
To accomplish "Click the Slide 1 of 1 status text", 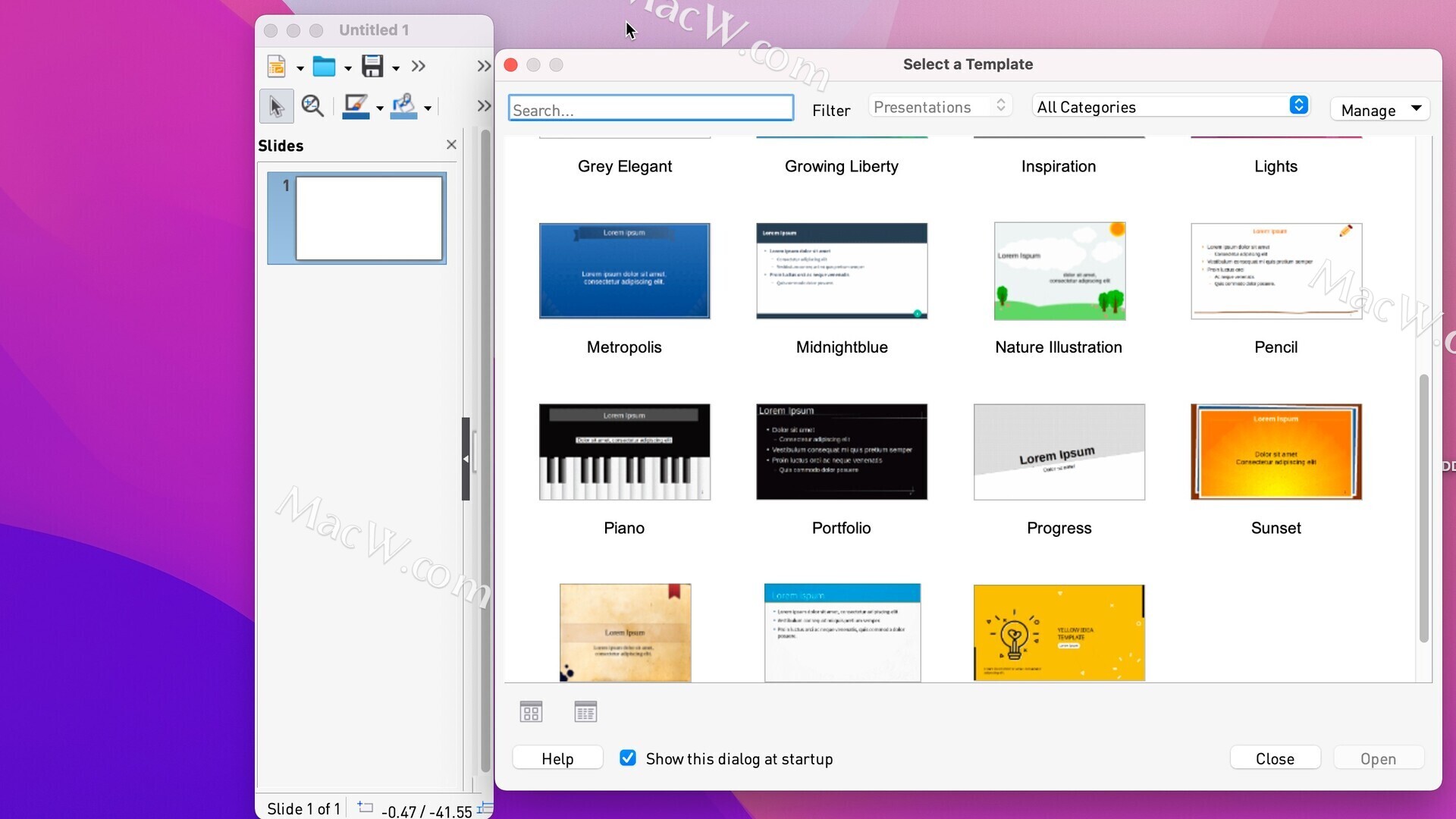I will pyautogui.click(x=303, y=808).
